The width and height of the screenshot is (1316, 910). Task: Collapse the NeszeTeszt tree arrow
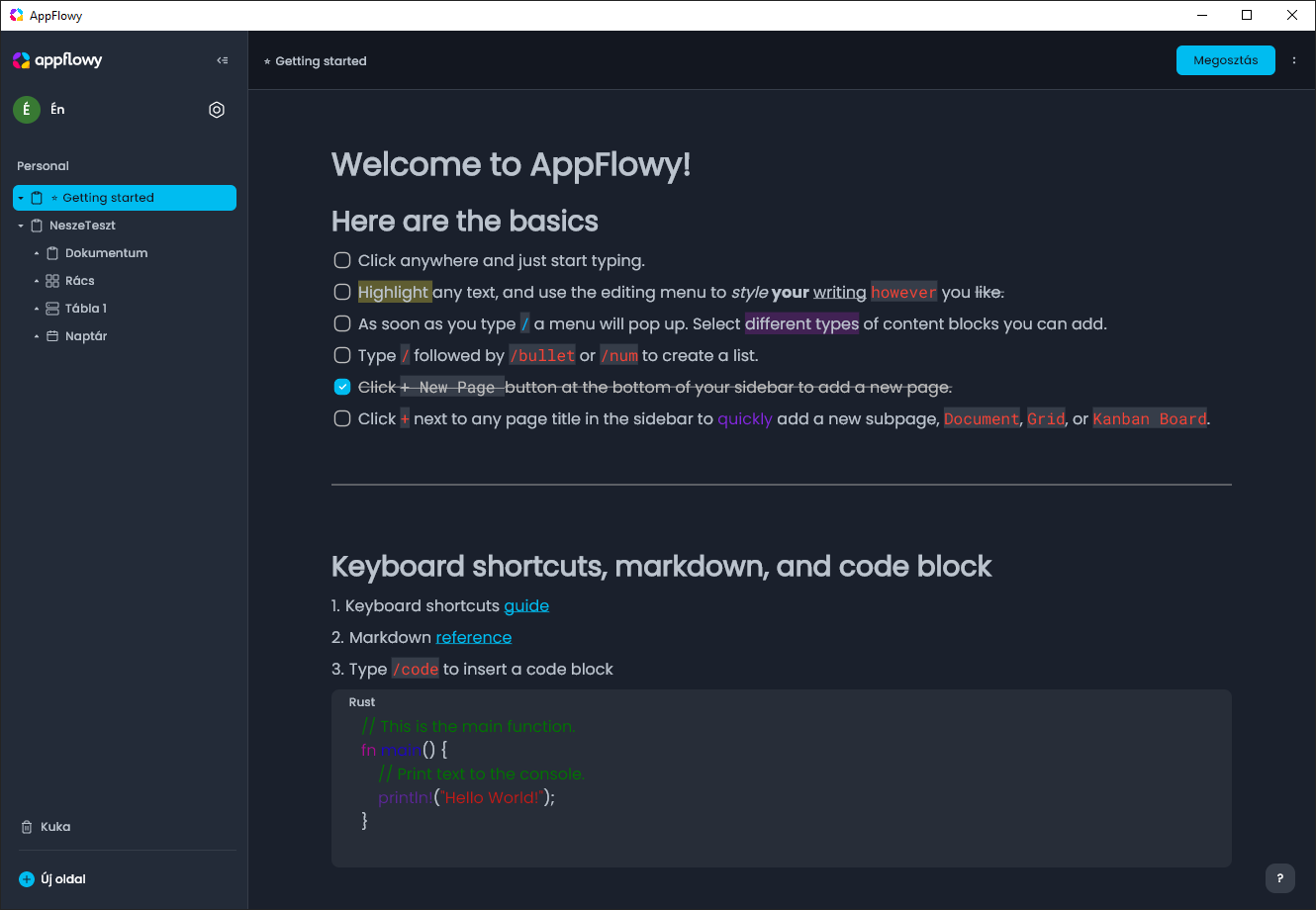21,226
